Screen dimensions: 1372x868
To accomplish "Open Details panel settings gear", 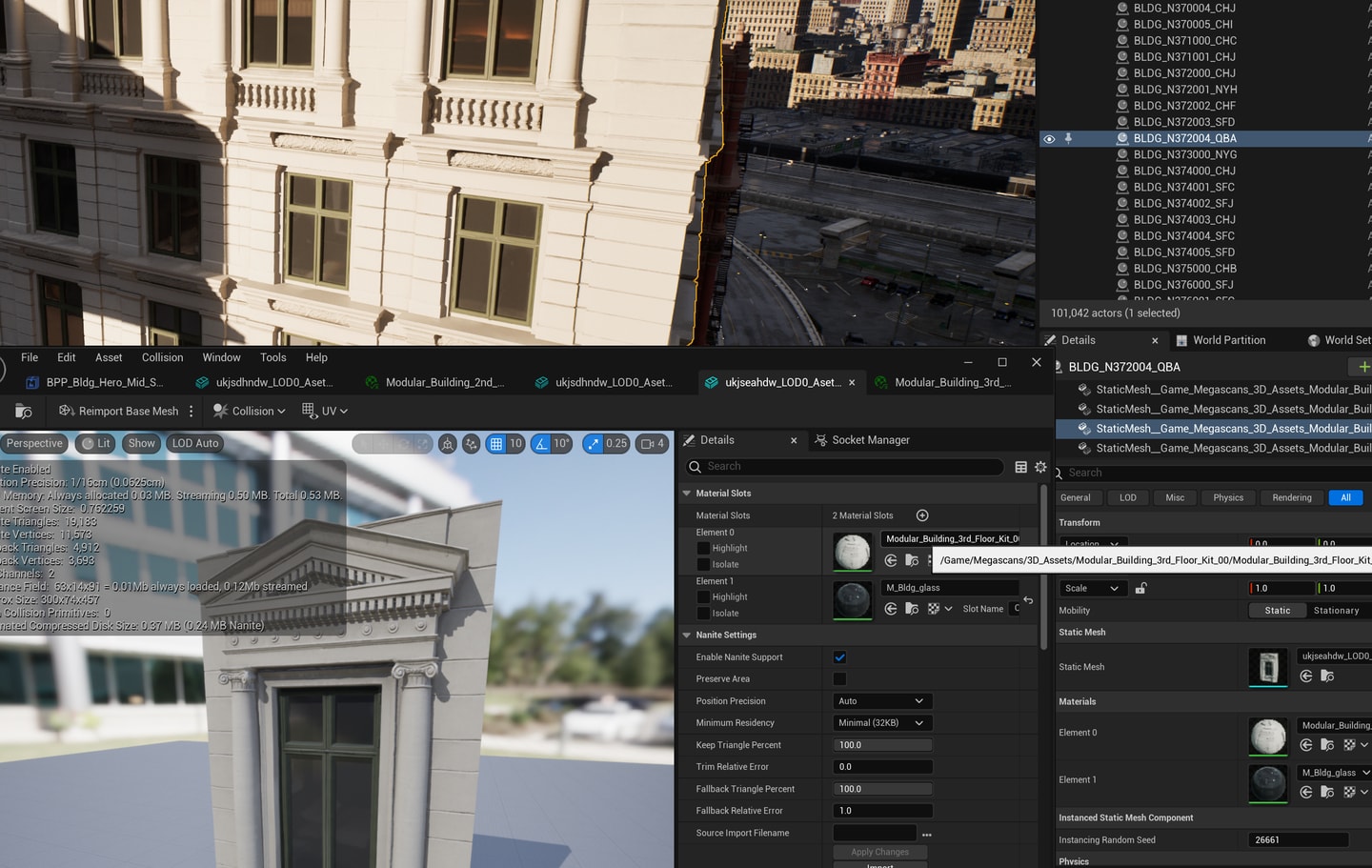I will coord(1040,467).
